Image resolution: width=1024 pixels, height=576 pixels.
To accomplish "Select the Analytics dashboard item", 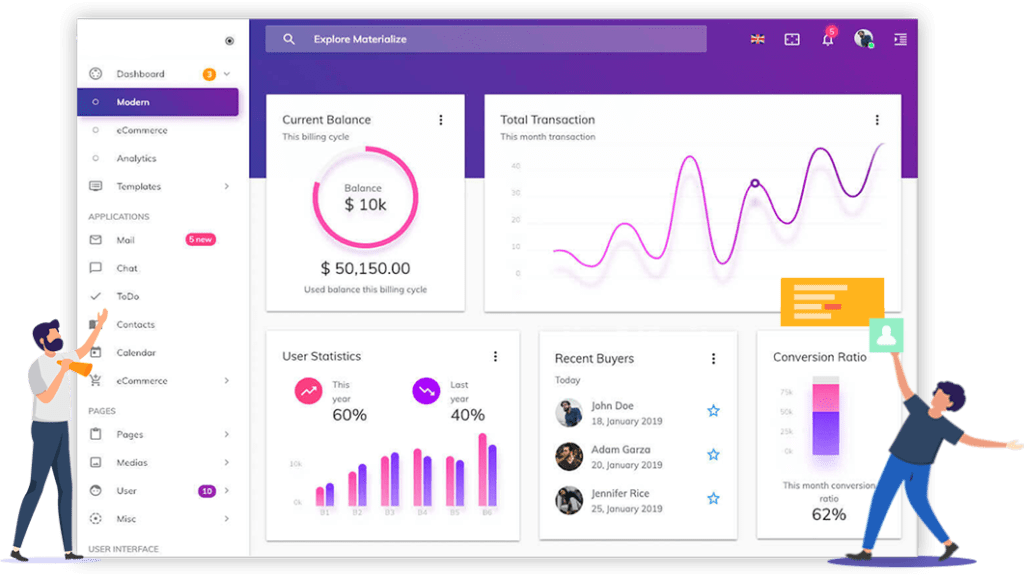I will click(x=136, y=159).
